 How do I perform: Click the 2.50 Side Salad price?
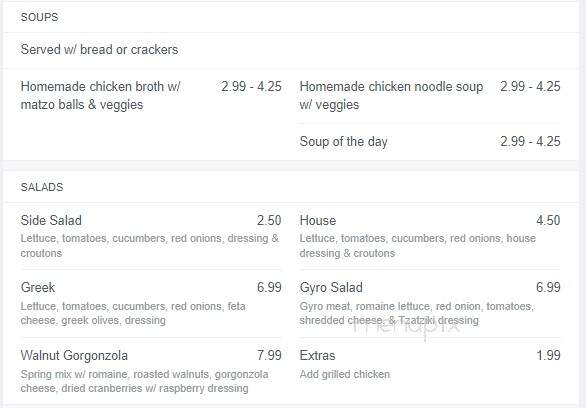269,220
